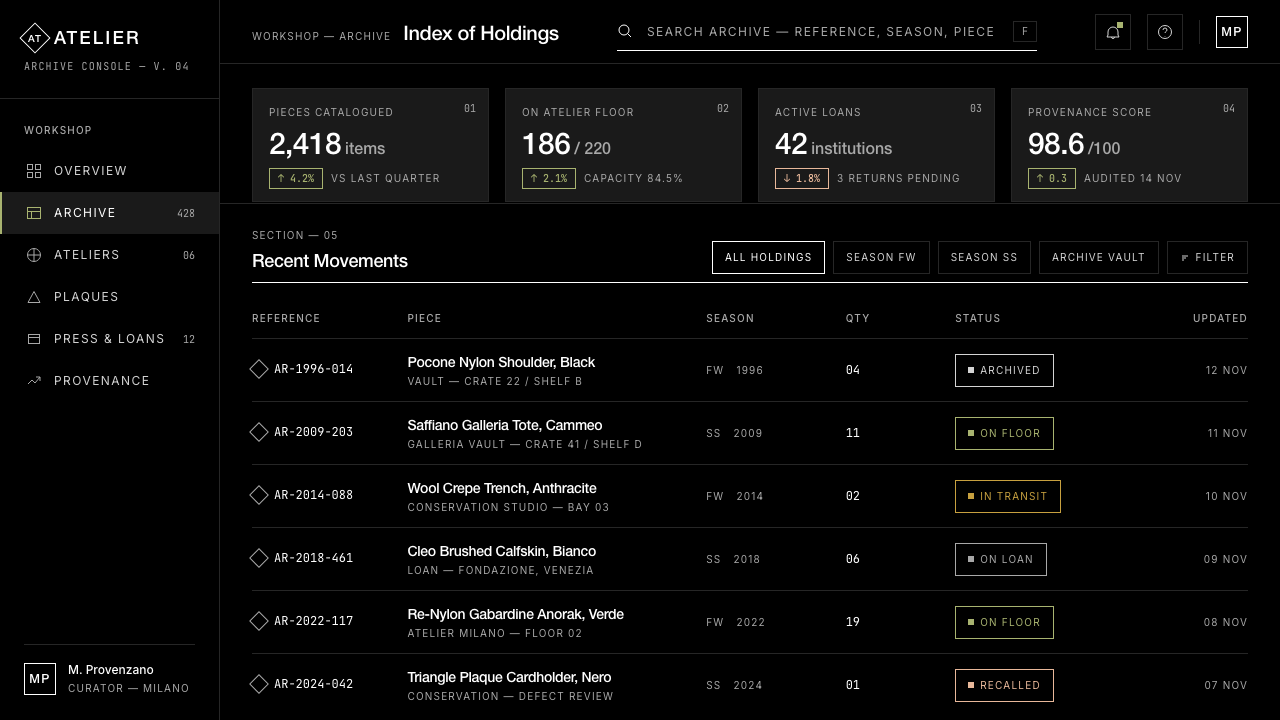Open the Triangle Plaque Cardholder, Nero piece
The height and width of the screenshot is (720, 1280).
point(509,677)
